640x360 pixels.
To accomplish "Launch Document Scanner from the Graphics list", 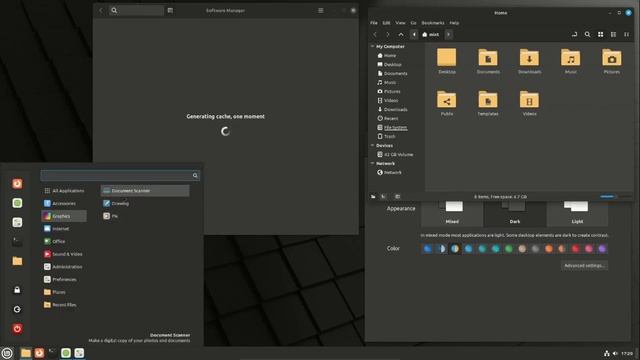I will (145, 191).
